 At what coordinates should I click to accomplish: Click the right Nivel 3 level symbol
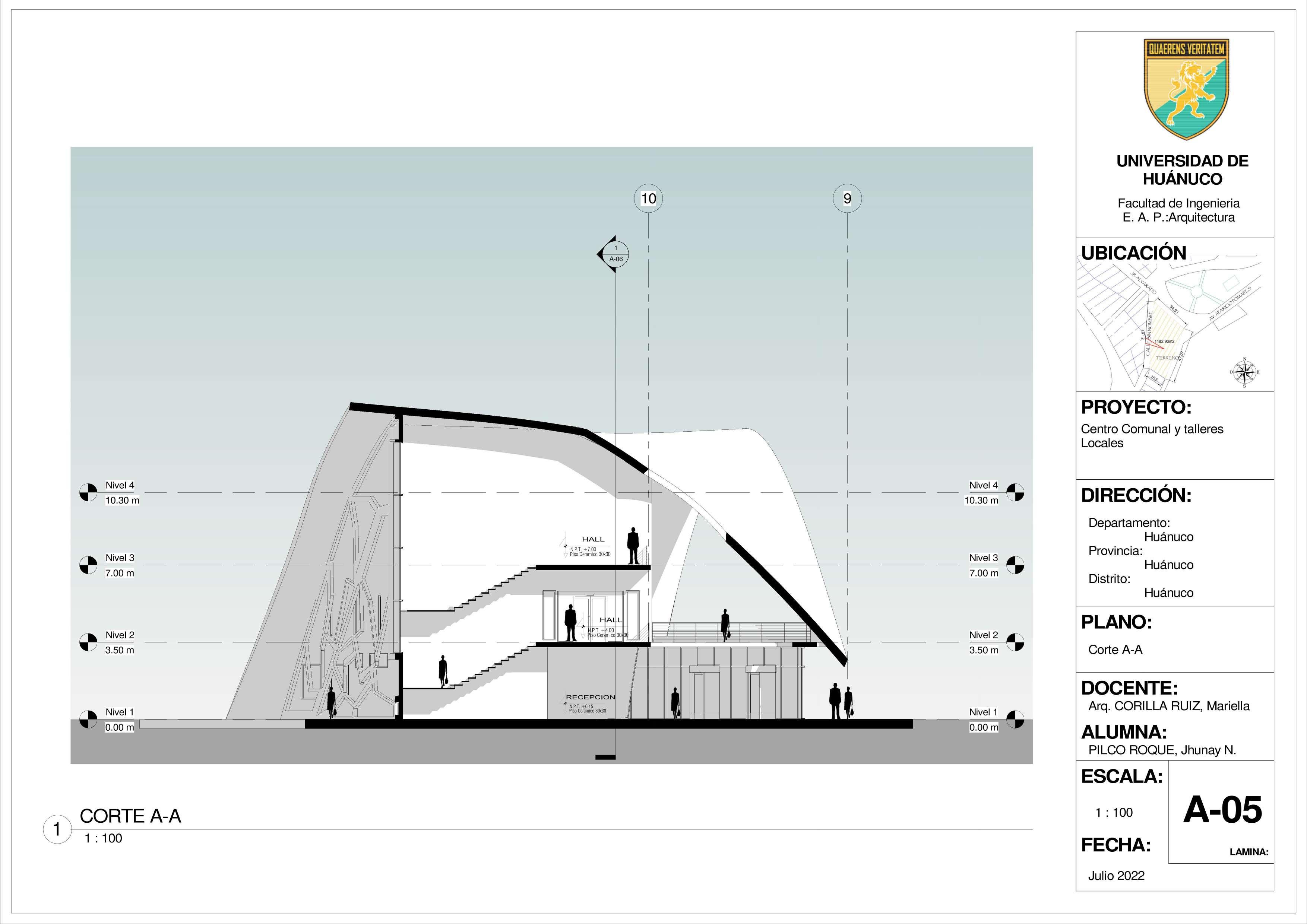coord(1015,565)
